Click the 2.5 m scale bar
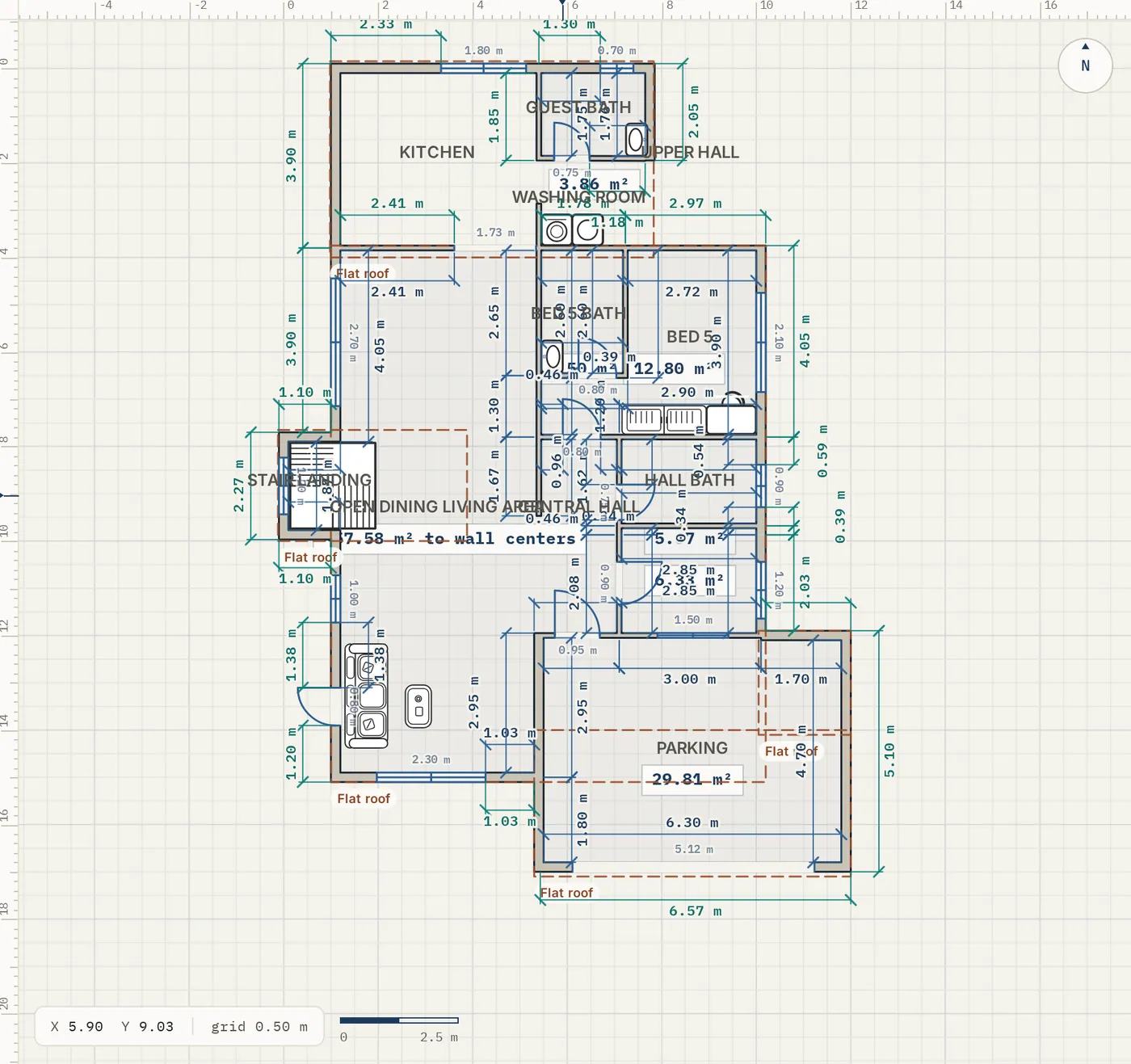 point(399,1020)
